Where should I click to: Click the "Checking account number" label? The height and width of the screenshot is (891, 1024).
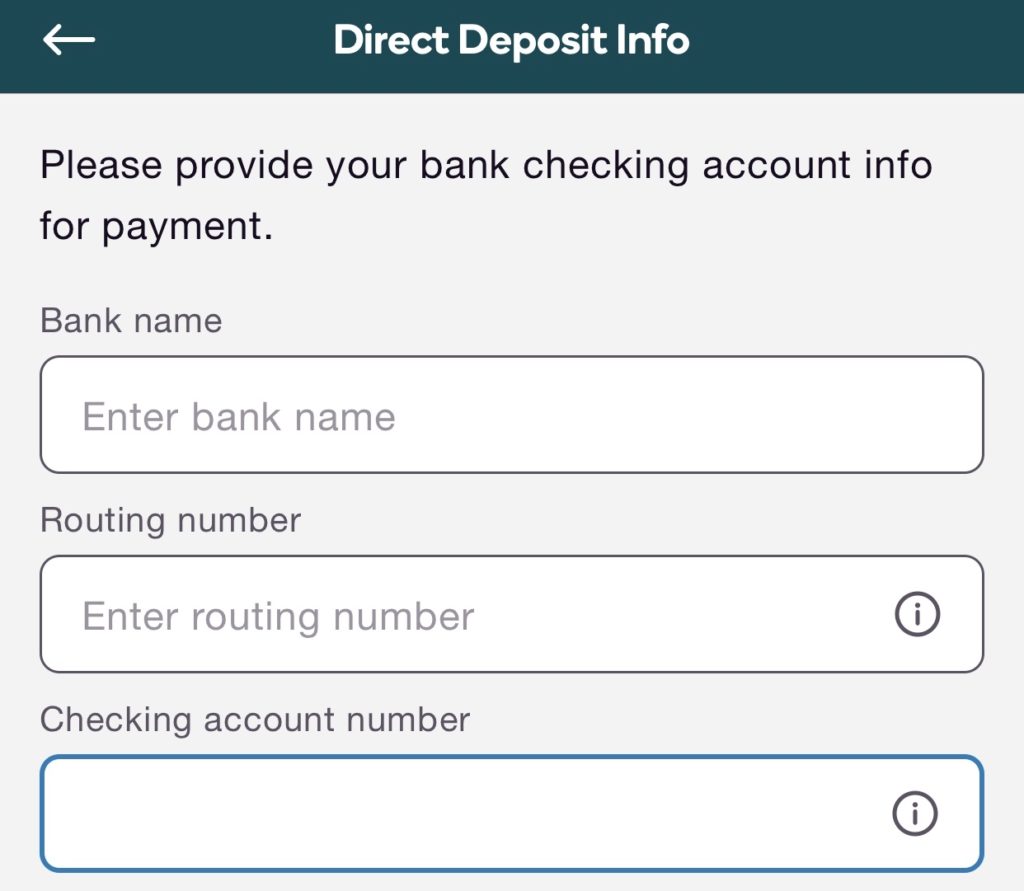click(x=255, y=720)
